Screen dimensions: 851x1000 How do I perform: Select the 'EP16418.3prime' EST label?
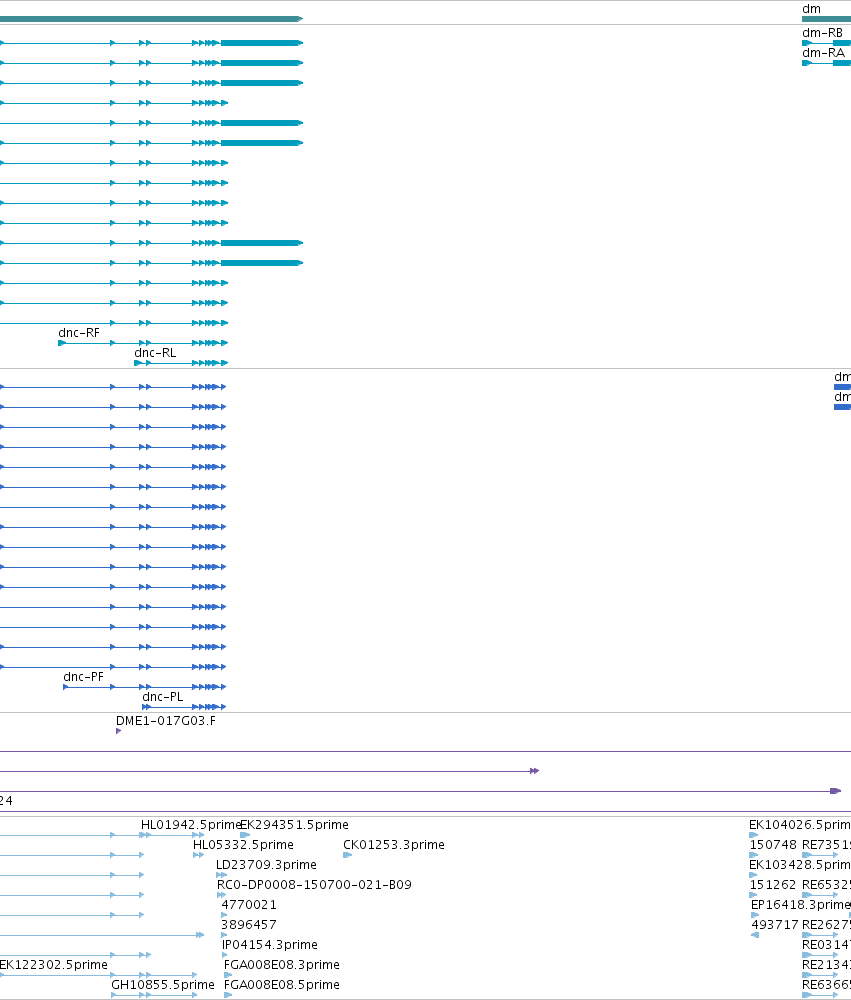tap(801, 904)
